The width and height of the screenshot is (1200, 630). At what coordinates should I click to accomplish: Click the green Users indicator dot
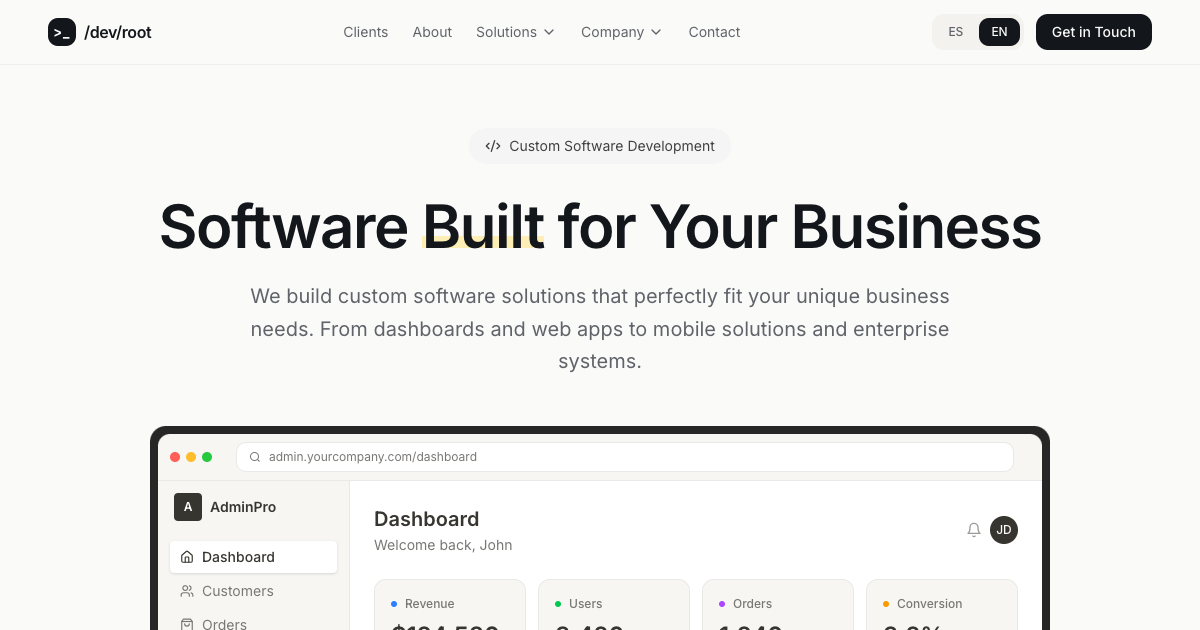pyautogui.click(x=558, y=604)
